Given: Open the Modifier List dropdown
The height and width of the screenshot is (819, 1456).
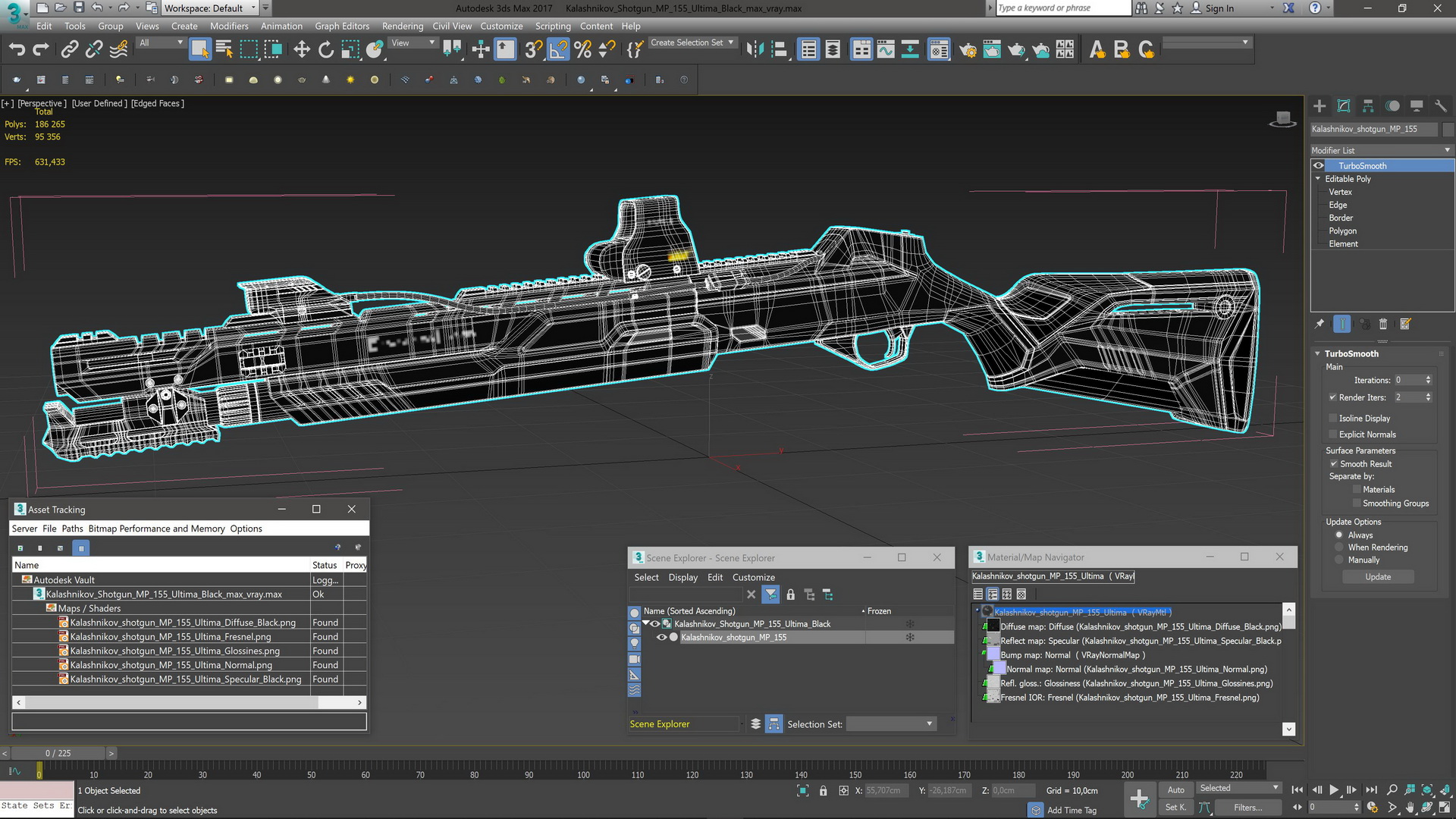Looking at the screenshot, I should point(1382,150).
